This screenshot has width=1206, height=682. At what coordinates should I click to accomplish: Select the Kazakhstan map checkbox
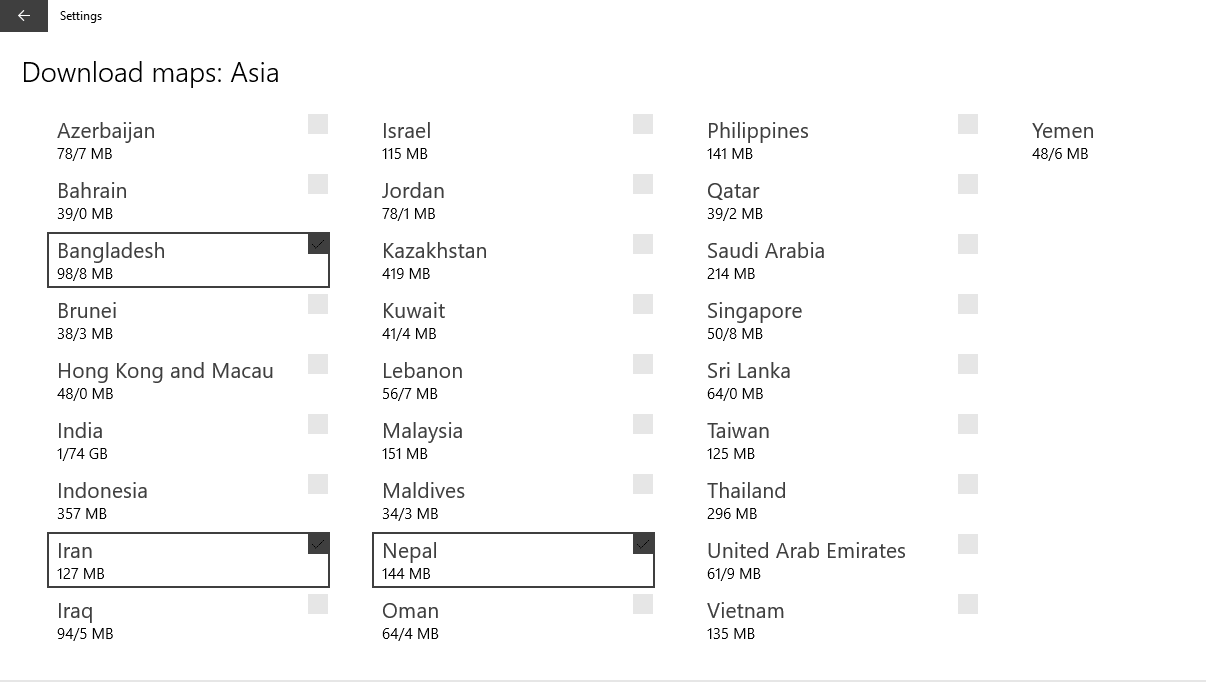click(643, 244)
